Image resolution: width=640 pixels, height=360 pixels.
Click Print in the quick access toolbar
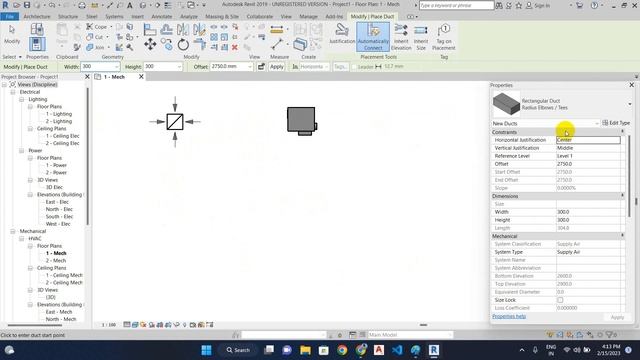click(x=82, y=5)
